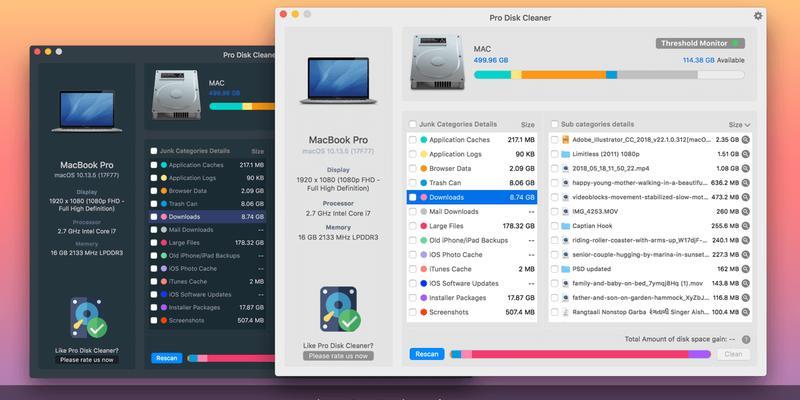Enable Trash Can checkbox in front window
This screenshot has height=400, width=800.
tap(413, 183)
